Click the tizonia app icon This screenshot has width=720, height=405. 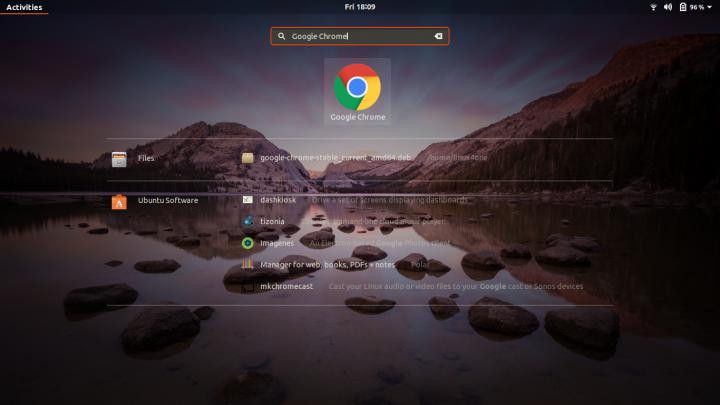248,221
